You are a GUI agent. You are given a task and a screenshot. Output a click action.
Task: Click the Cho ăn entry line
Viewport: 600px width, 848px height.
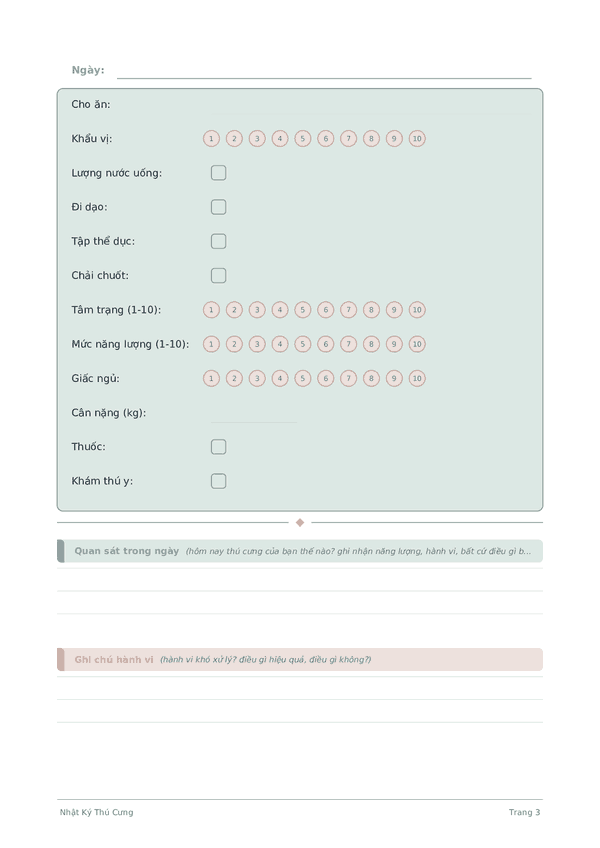[371, 105]
